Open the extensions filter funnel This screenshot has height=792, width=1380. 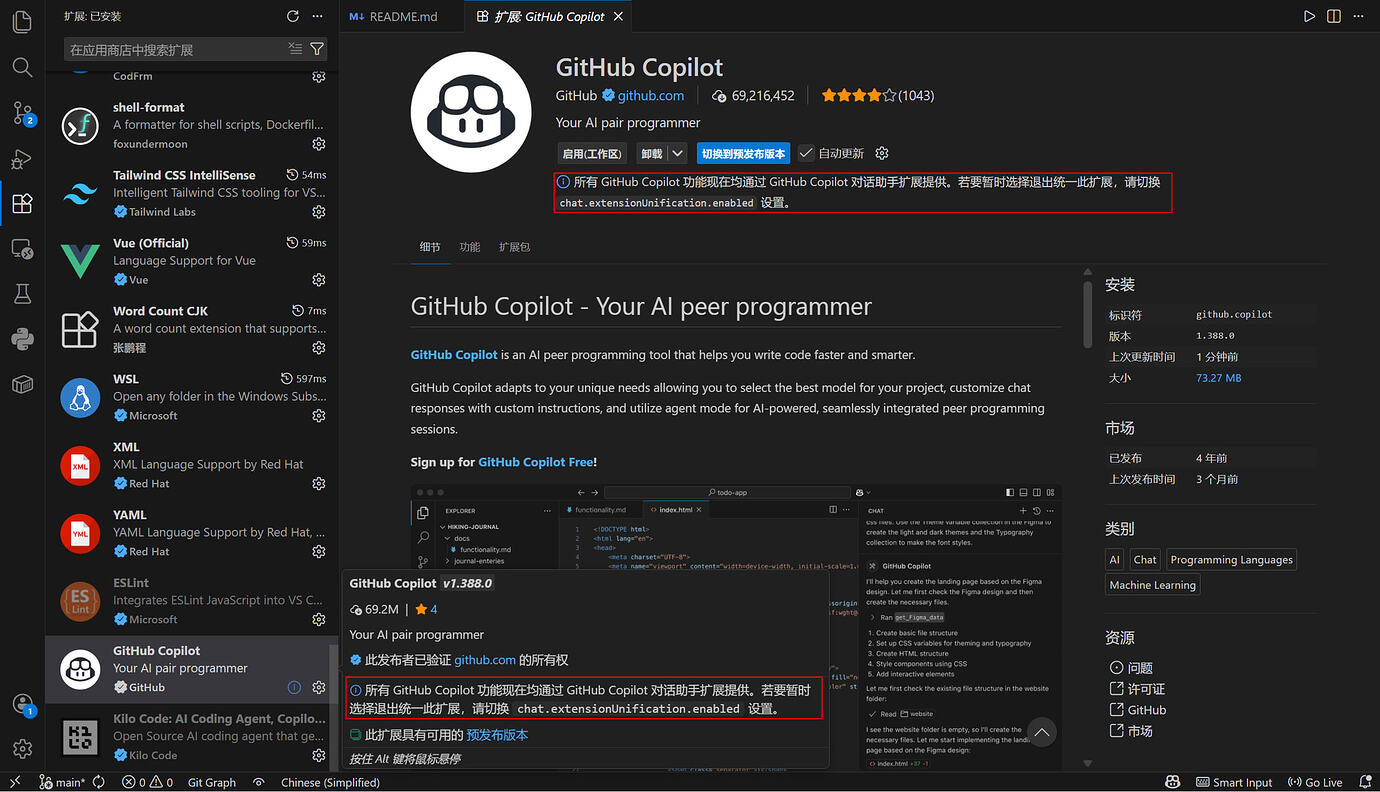[317, 48]
